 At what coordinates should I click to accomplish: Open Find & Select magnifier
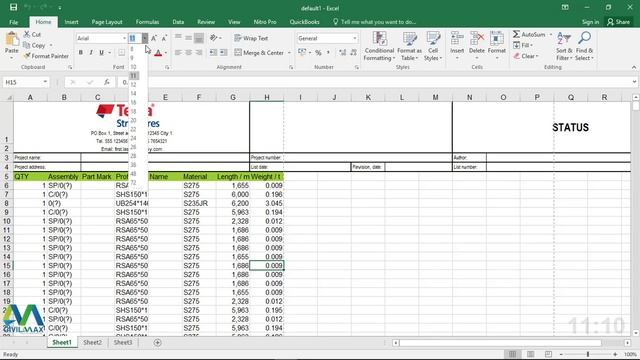(x=584, y=46)
